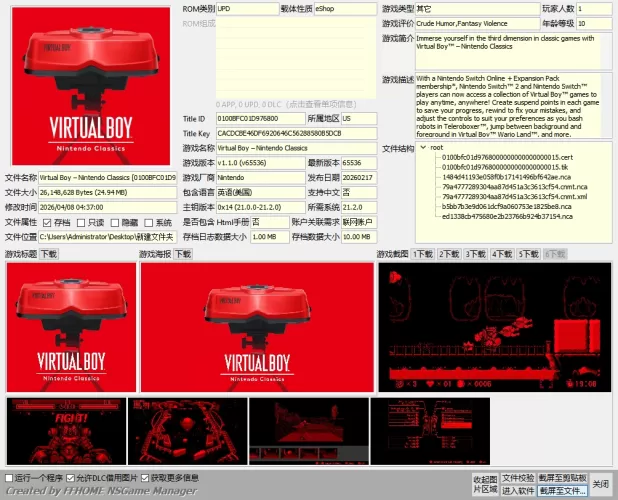Viewport: 618px width, 500px height.
Task: Click the 账户关联需求 field showing 联网账户
Action: pyautogui.click(x=359, y=222)
